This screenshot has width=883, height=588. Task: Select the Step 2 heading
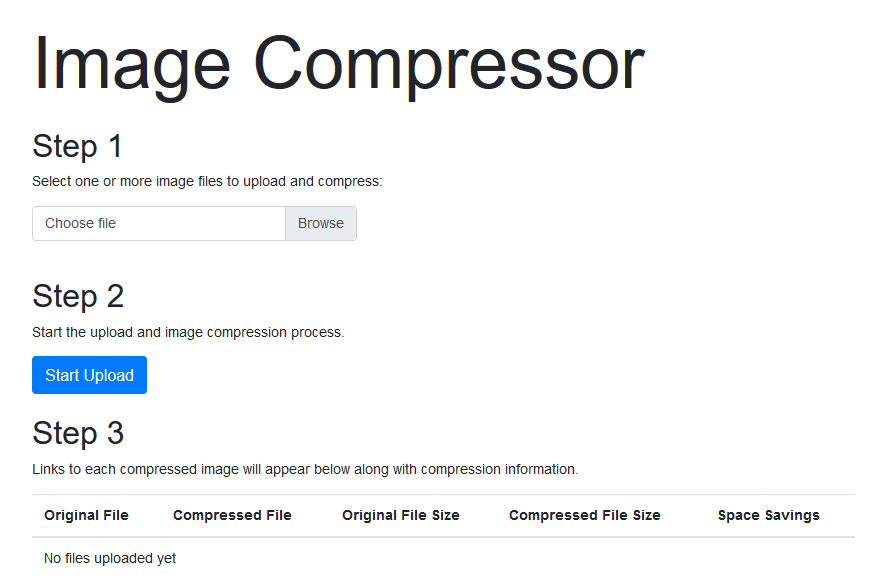click(77, 296)
